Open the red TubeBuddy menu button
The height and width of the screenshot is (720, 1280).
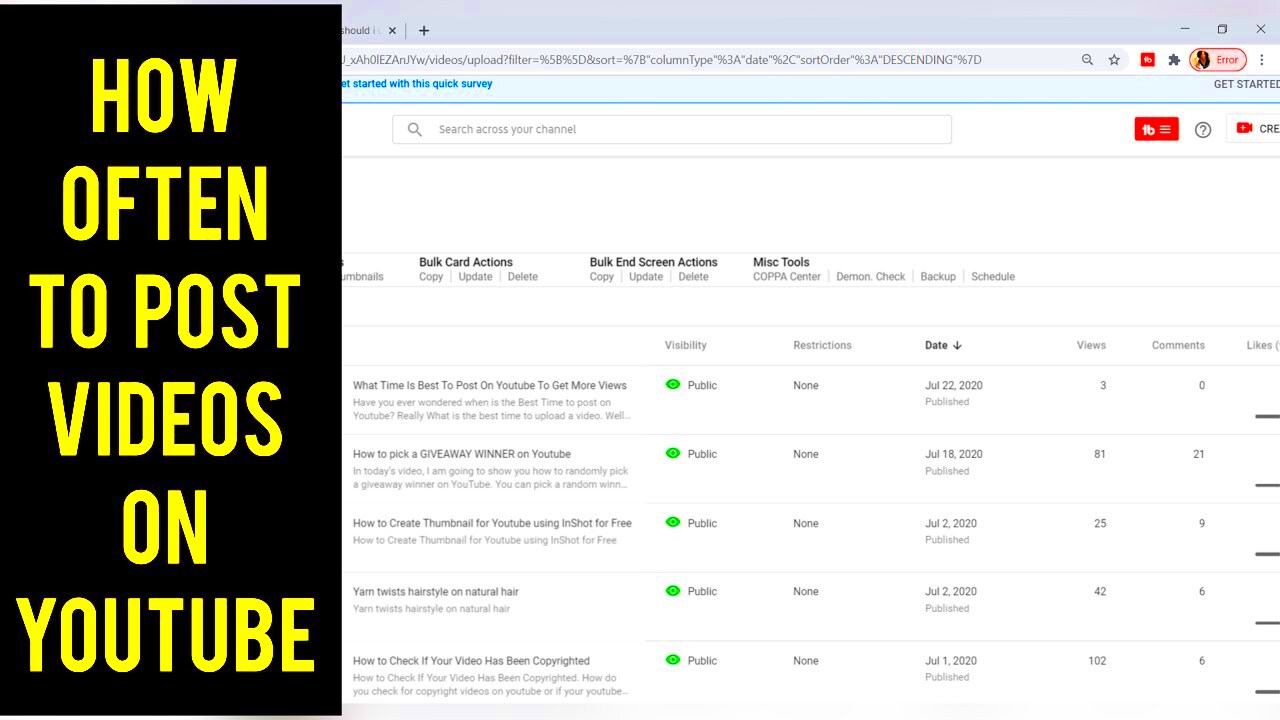1157,129
